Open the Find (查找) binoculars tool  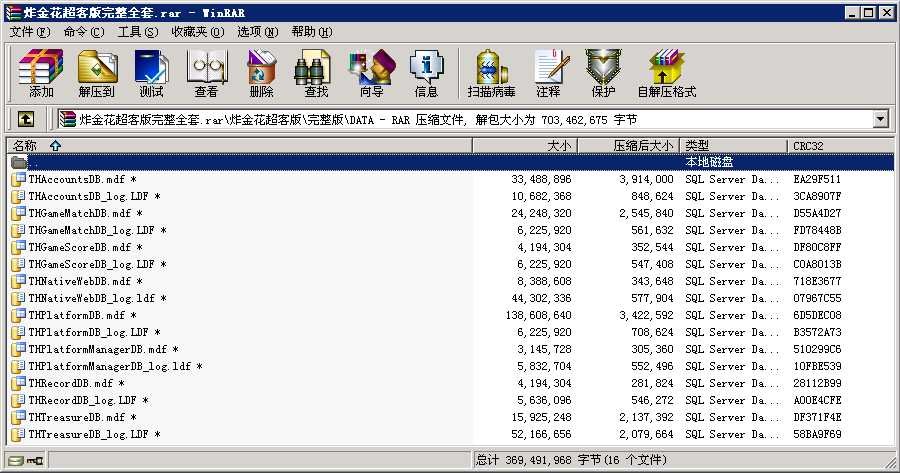(316, 73)
